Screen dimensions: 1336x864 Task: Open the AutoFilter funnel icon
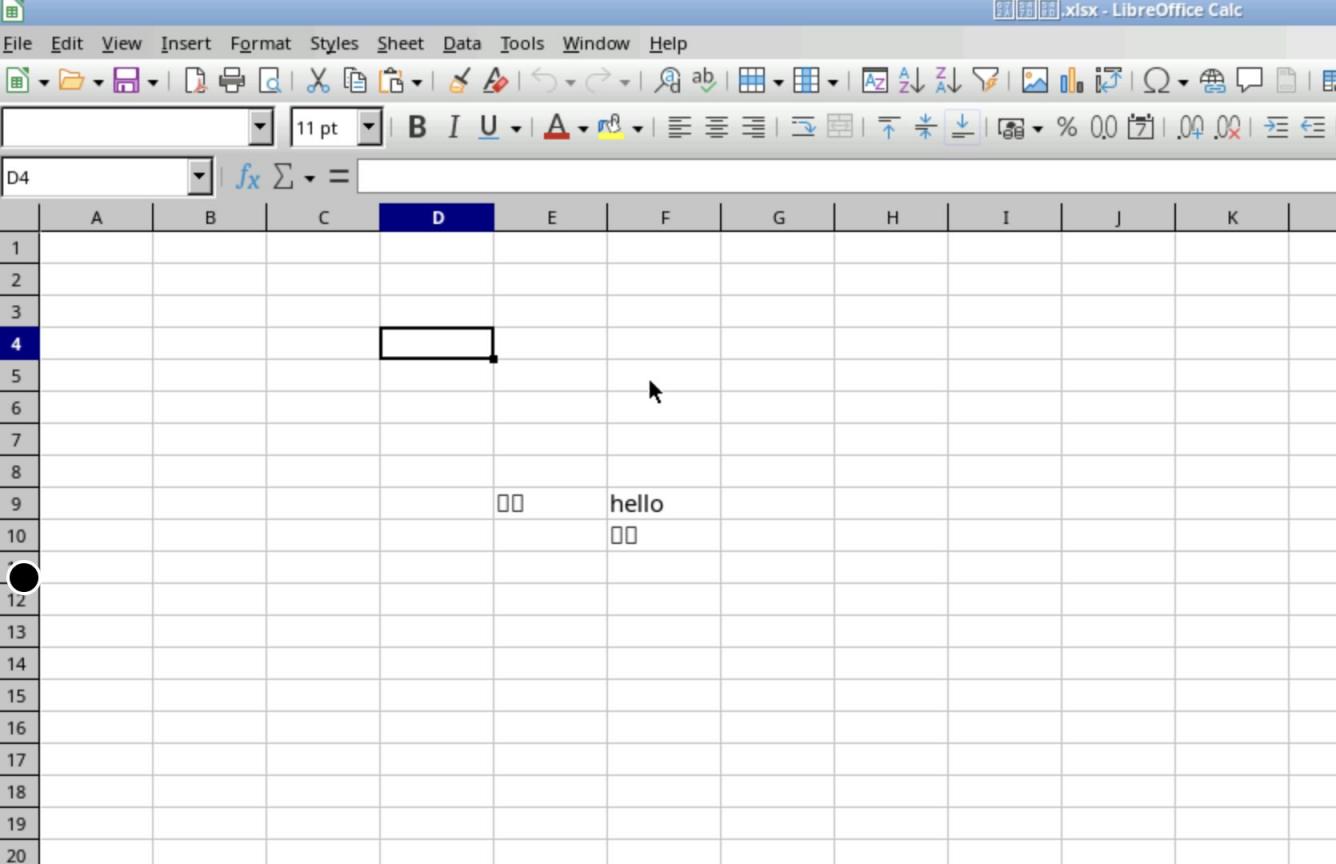click(985, 81)
